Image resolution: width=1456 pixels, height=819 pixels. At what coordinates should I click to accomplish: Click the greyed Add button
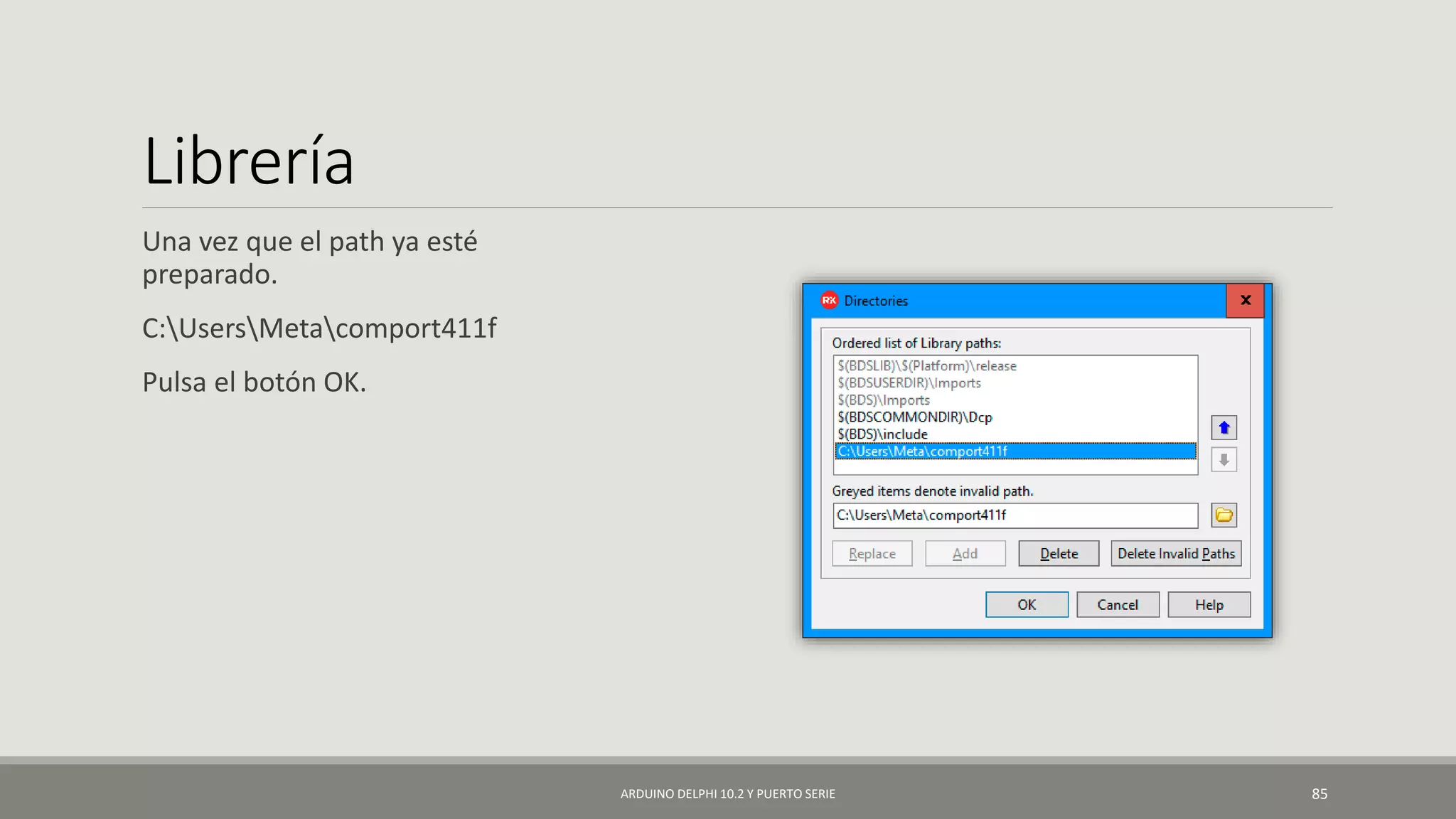click(965, 553)
